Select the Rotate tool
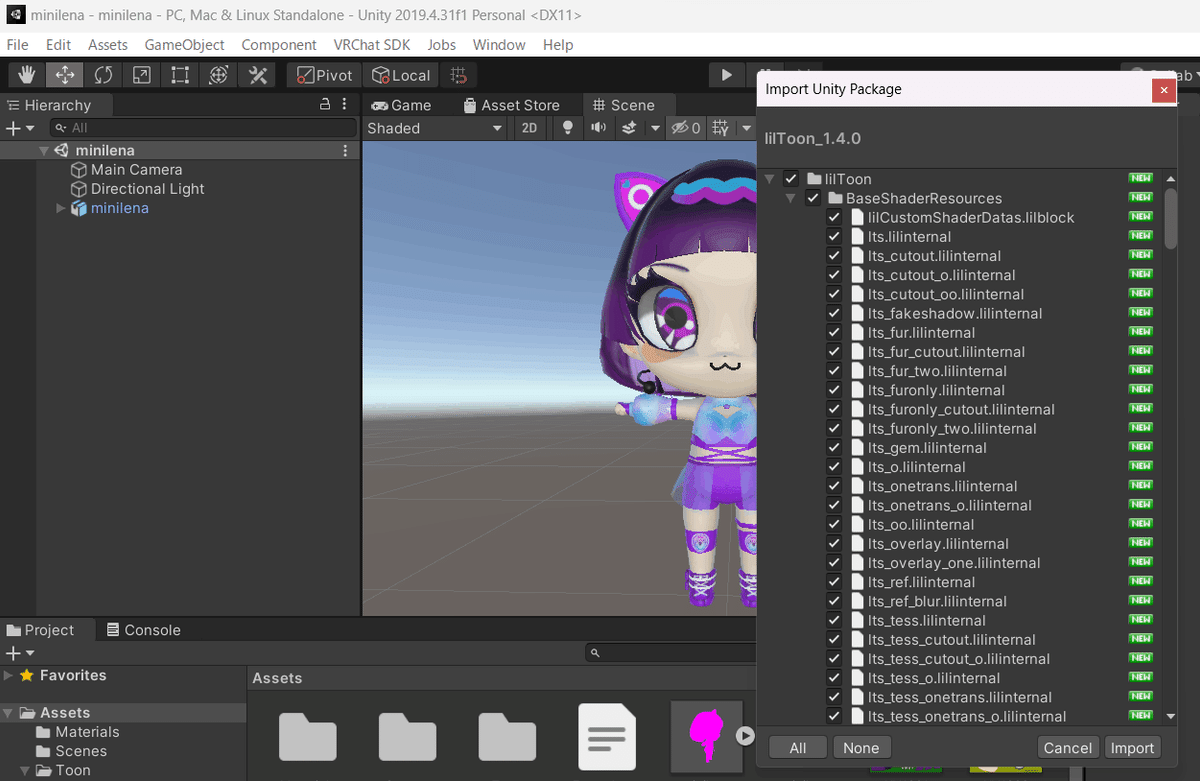The image size is (1200, 781). coord(103,75)
